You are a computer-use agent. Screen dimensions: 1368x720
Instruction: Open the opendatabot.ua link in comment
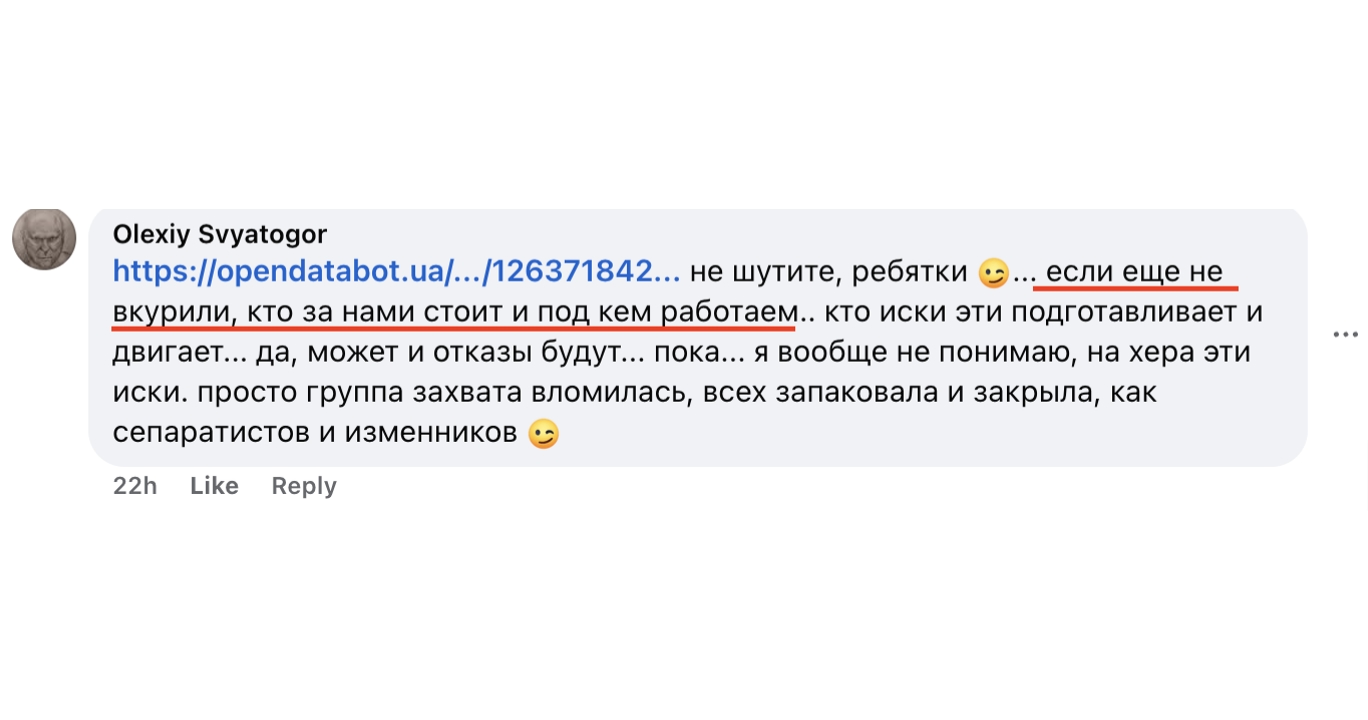point(397,272)
